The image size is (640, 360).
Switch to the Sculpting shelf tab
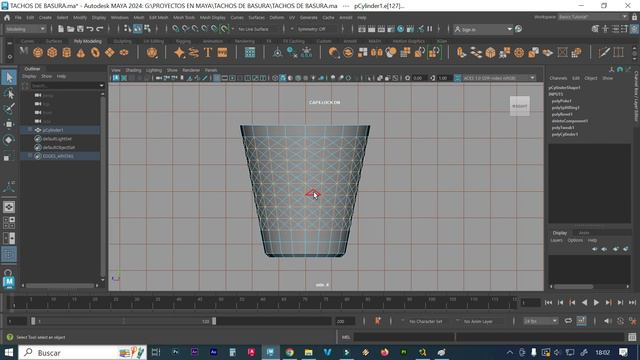click(122, 41)
